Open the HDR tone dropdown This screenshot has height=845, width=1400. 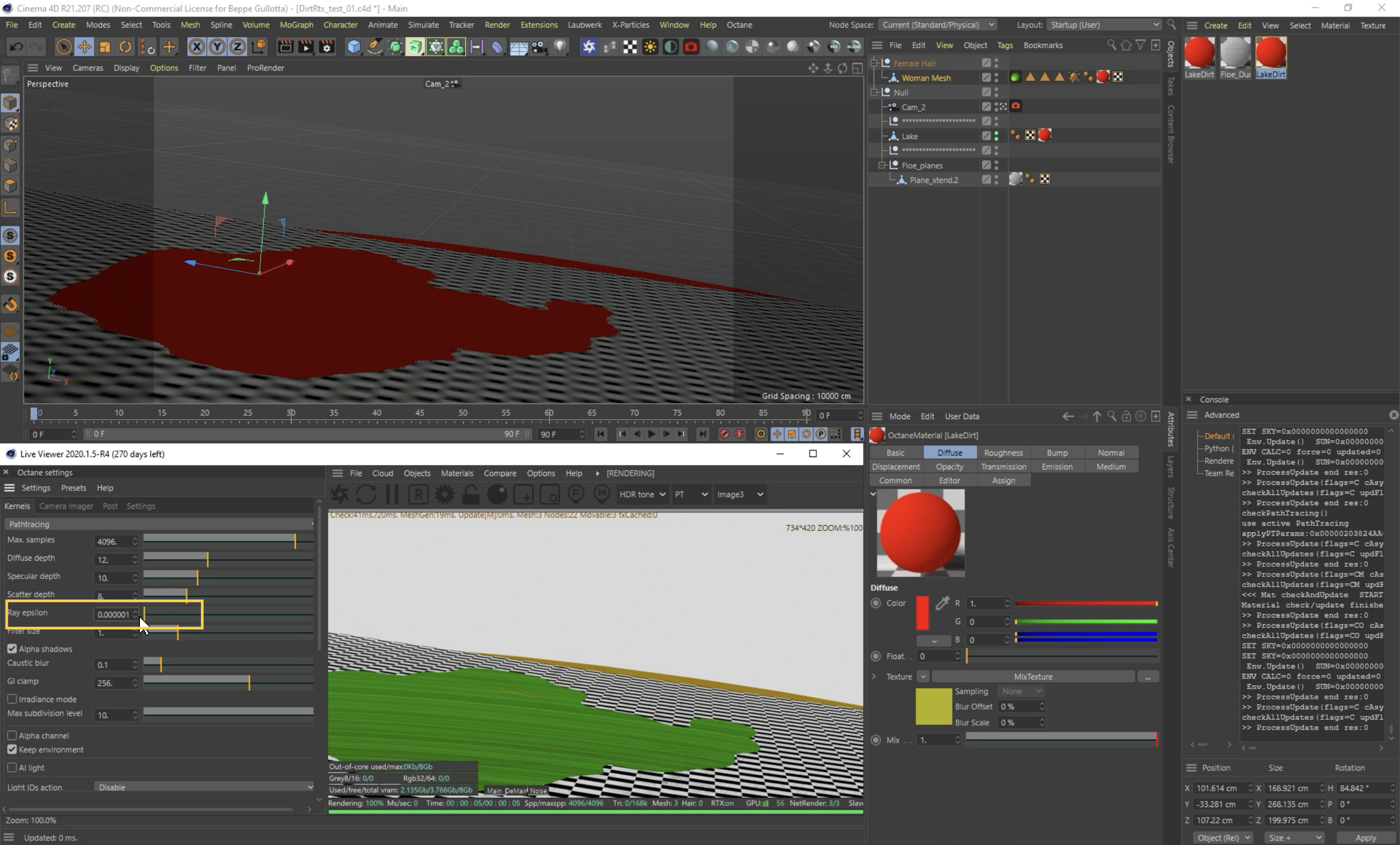[642, 494]
